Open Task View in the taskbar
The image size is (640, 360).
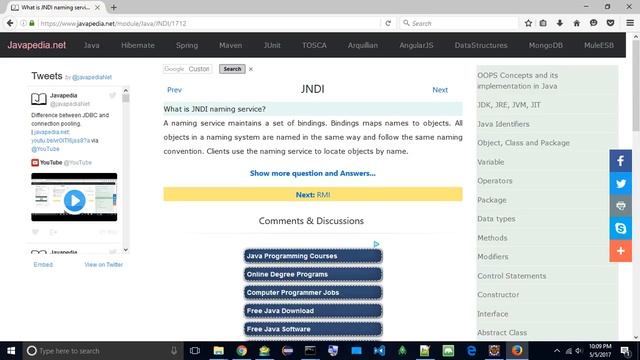(195, 351)
